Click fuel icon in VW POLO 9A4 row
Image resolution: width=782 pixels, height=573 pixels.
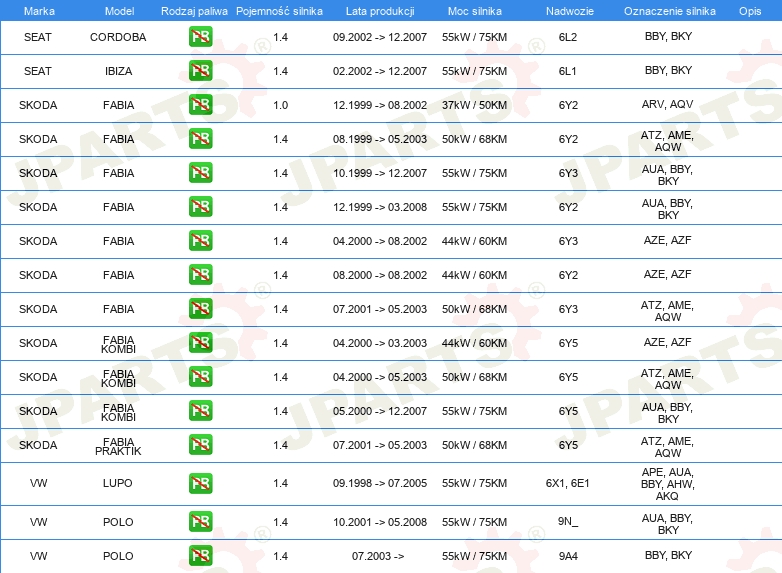tap(200, 556)
